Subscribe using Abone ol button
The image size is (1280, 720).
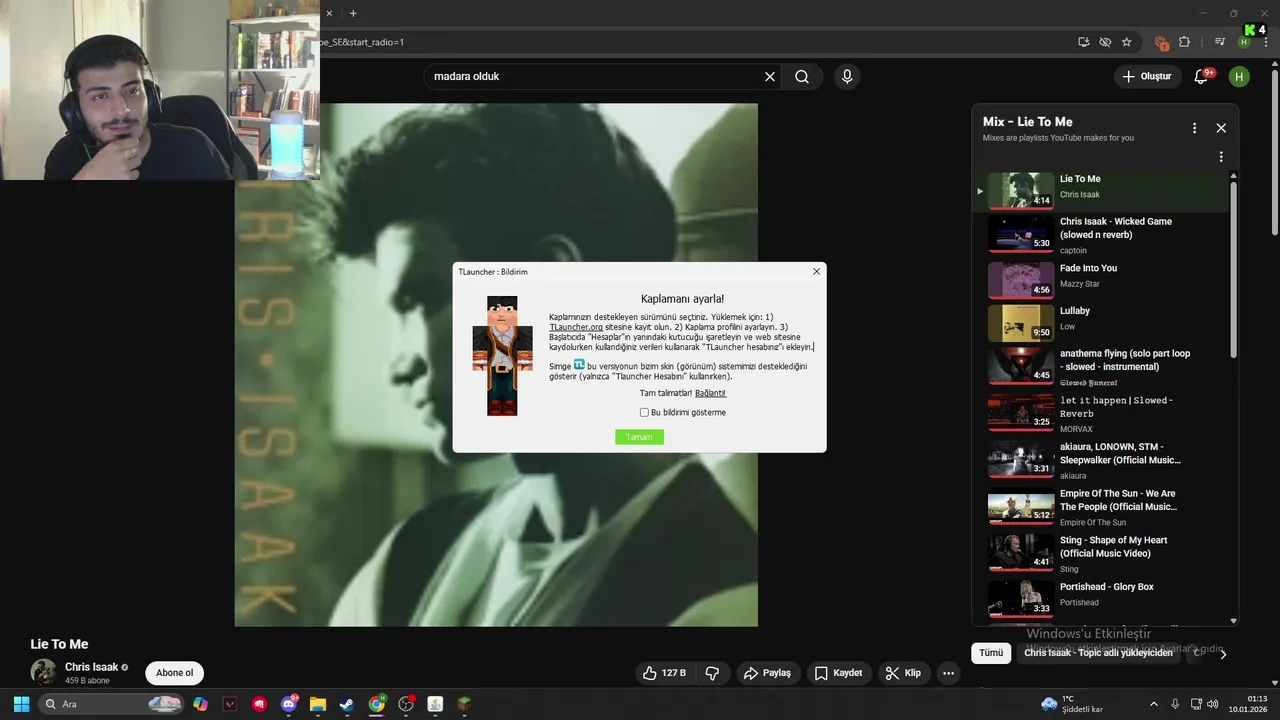coord(174,673)
